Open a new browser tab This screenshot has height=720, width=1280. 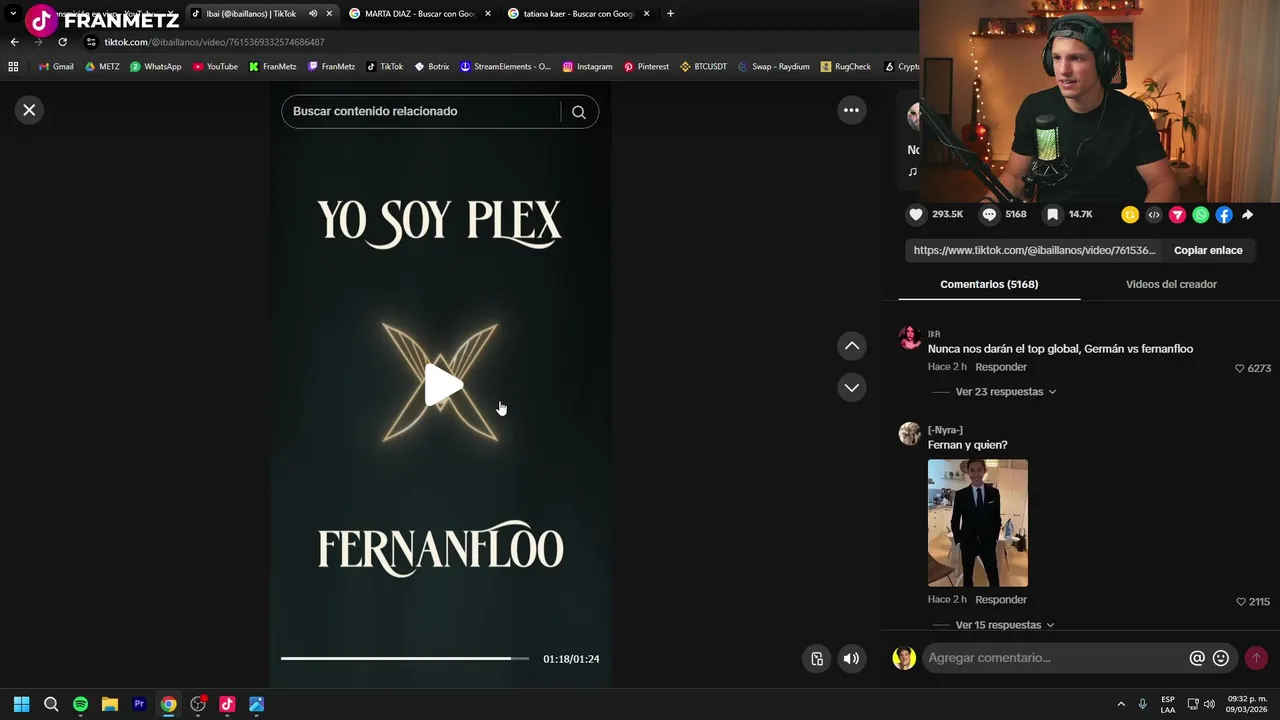point(670,14)
